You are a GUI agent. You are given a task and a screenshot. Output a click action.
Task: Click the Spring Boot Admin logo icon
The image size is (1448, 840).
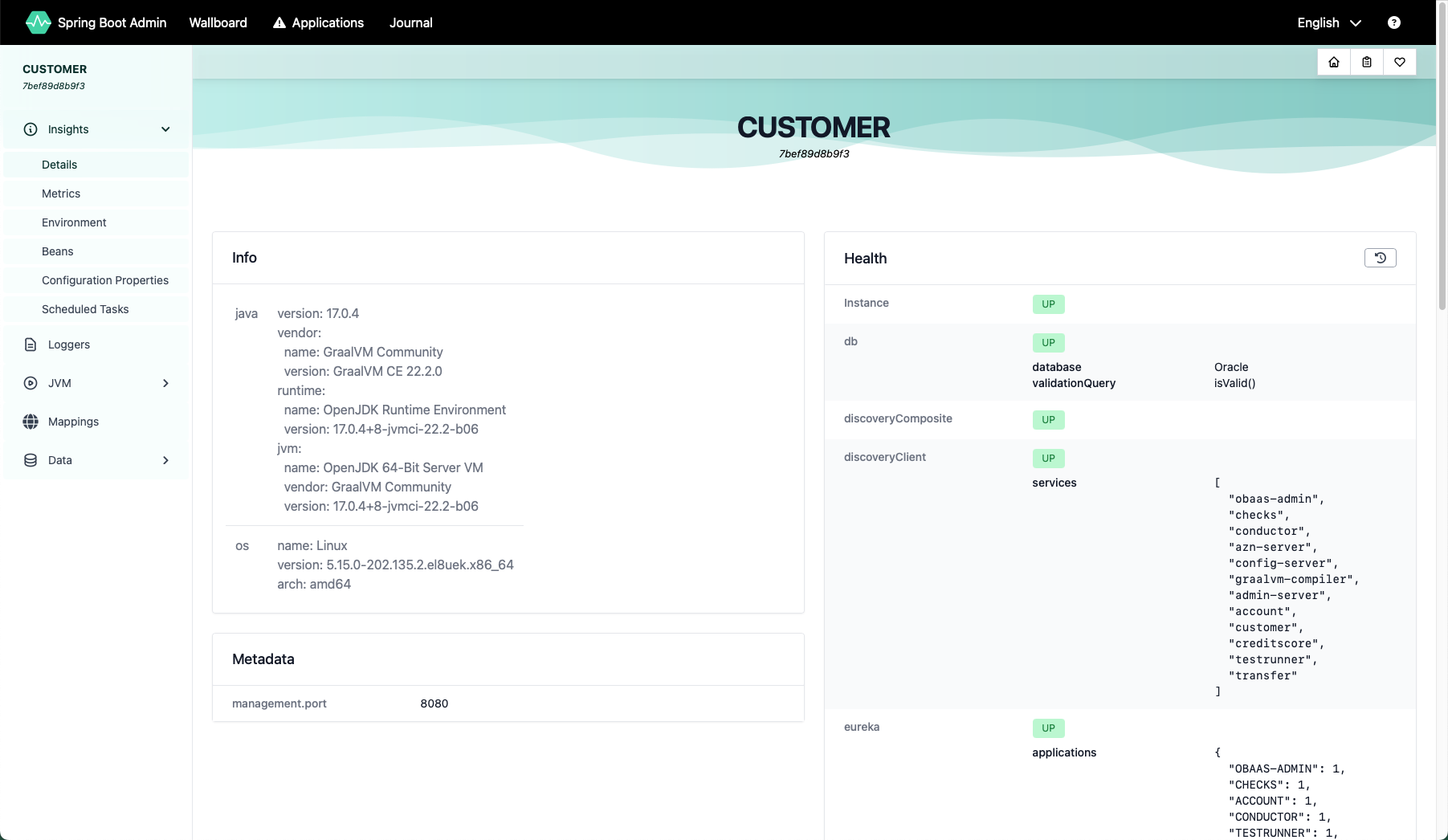click(x=38, y=22)
